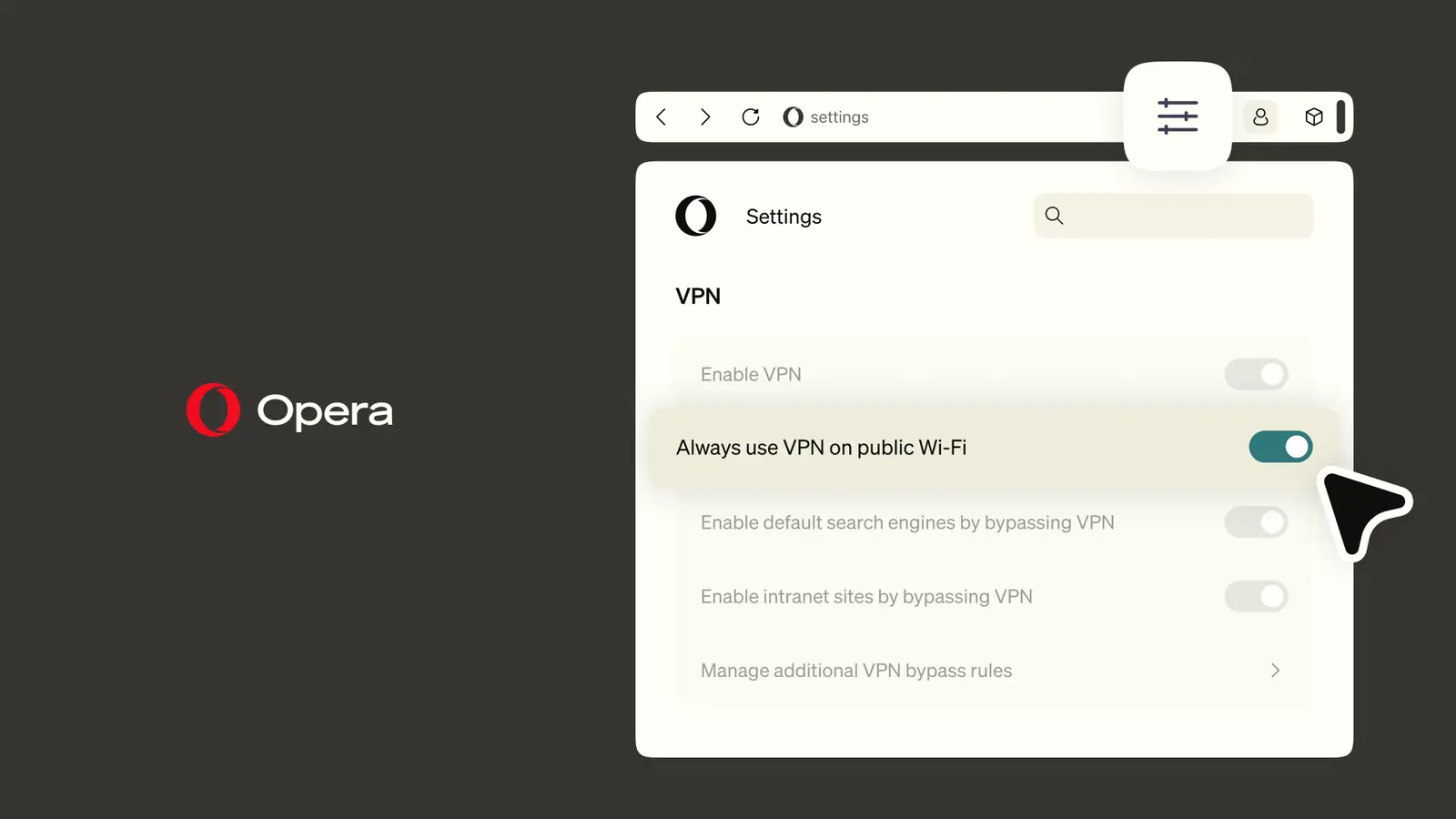
Task: Click the VPN section heading
Action: 698,296
